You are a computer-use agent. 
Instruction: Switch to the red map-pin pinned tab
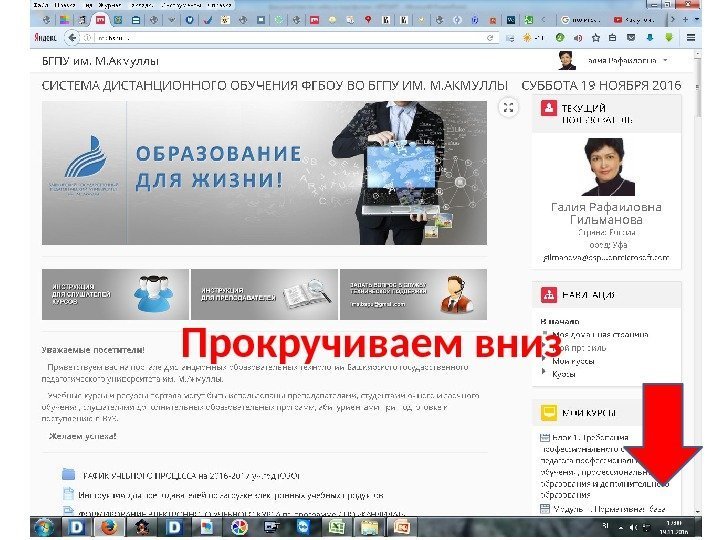click(368, 20)
